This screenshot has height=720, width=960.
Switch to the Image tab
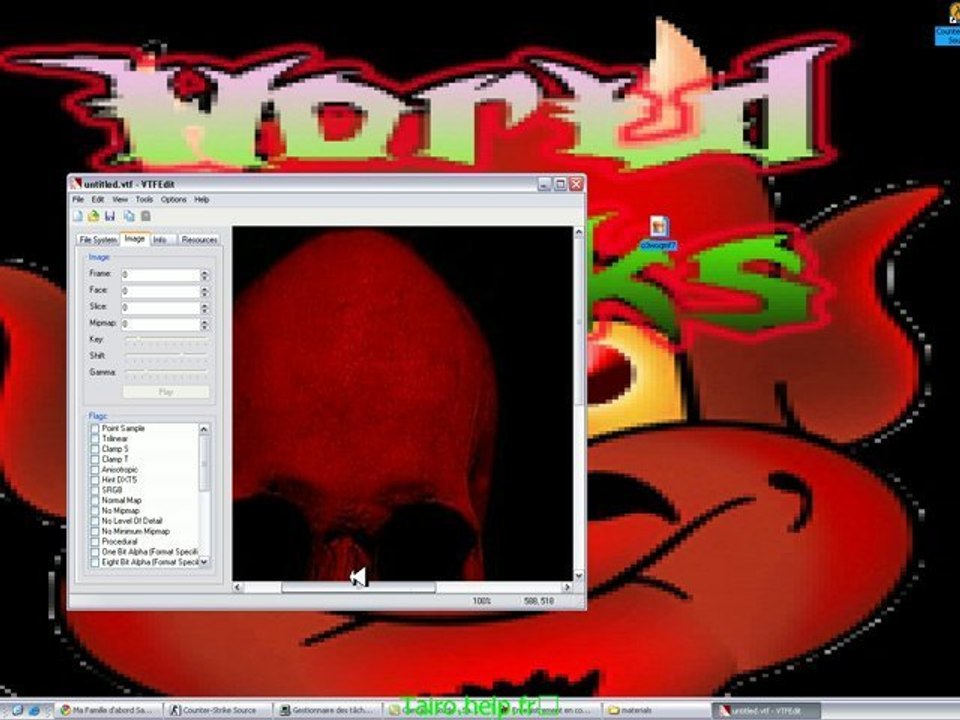click(x=135, y=239)
